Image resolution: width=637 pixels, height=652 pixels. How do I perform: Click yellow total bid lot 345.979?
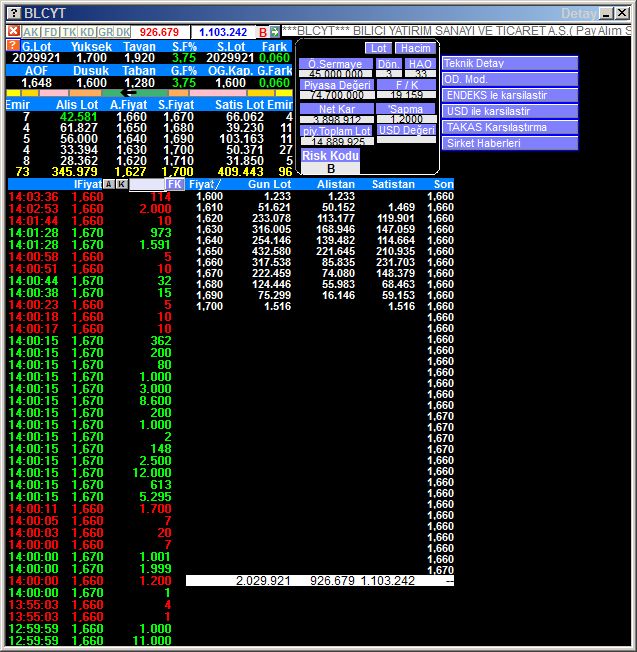click(74, 172)
